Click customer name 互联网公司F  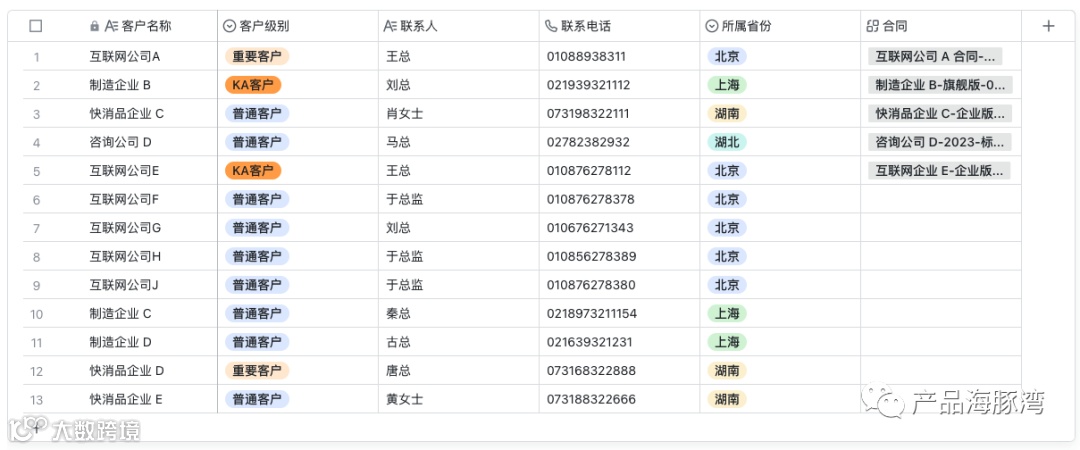pos(124,200)
